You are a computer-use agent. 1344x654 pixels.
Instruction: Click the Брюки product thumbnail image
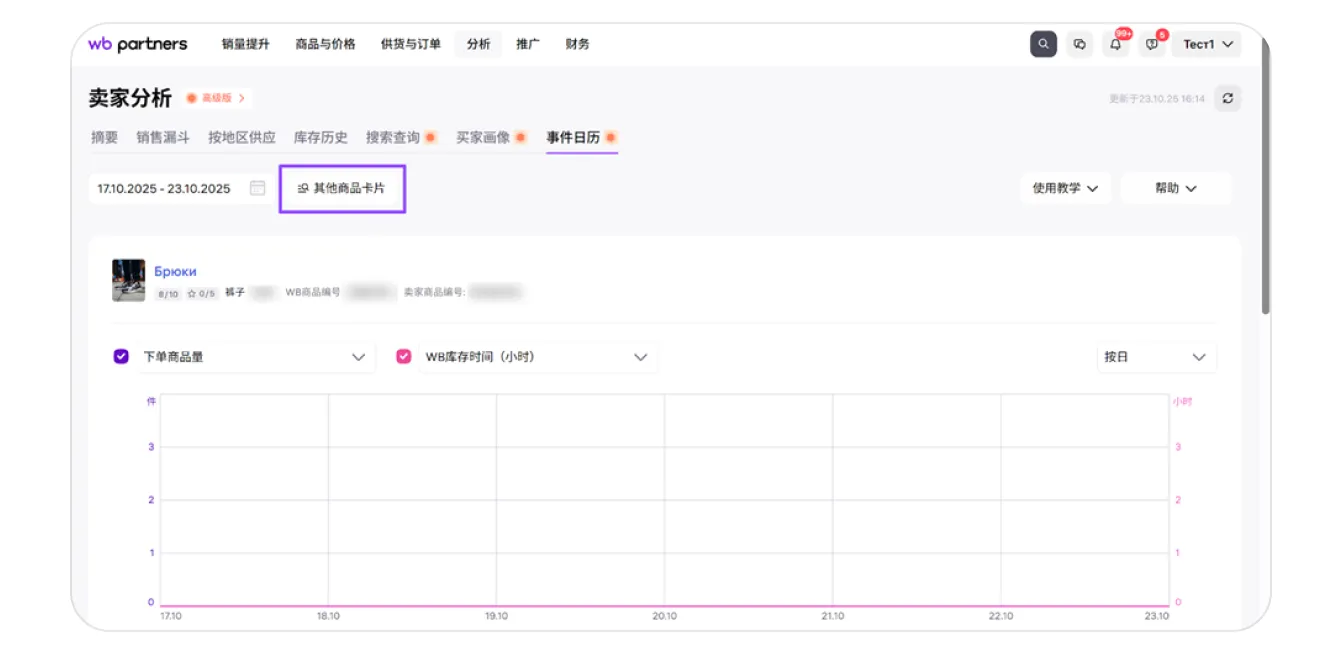click(x=129, y=281)
